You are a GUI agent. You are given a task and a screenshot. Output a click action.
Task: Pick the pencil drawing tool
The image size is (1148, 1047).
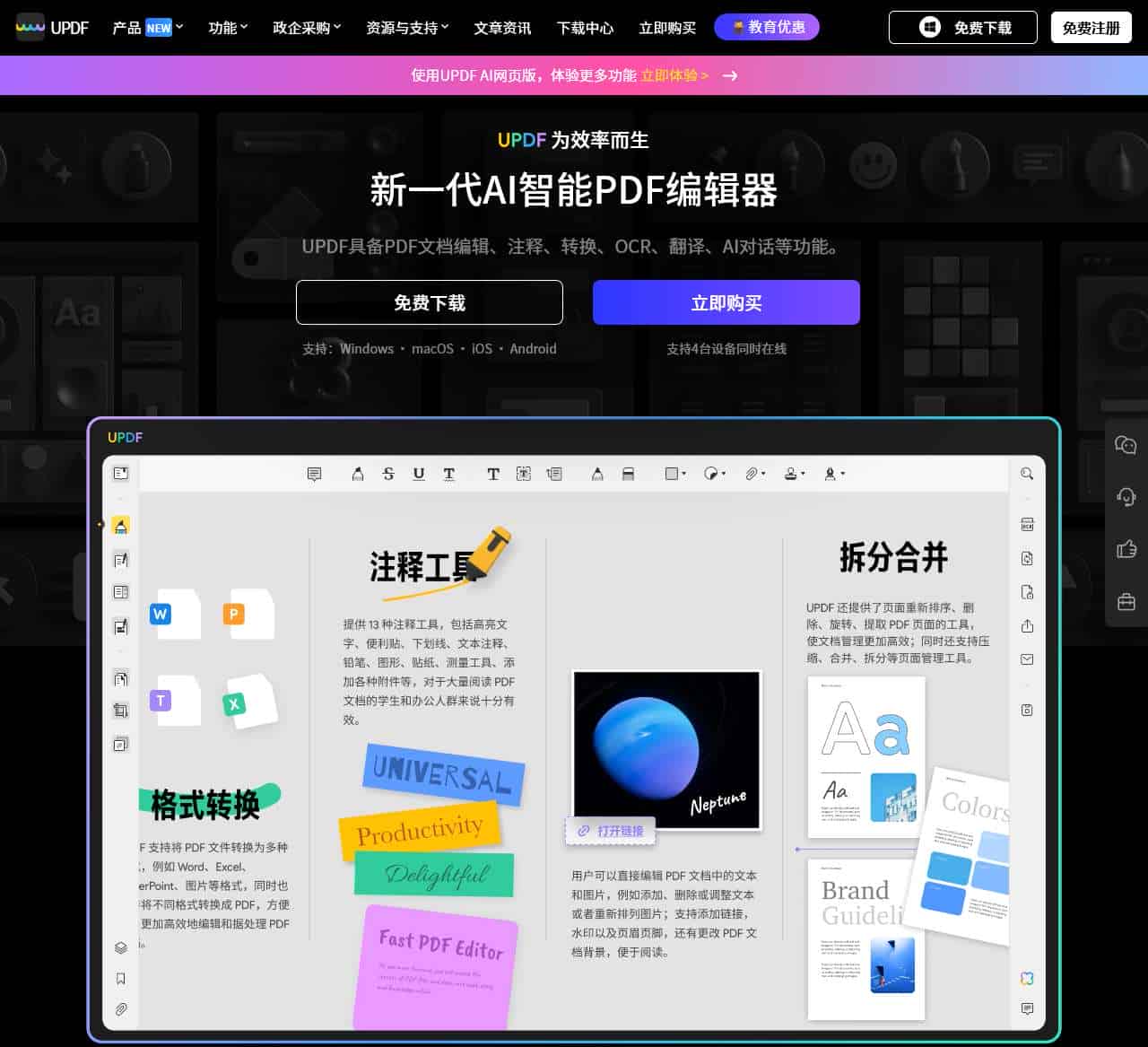click(x=597, y=474)
